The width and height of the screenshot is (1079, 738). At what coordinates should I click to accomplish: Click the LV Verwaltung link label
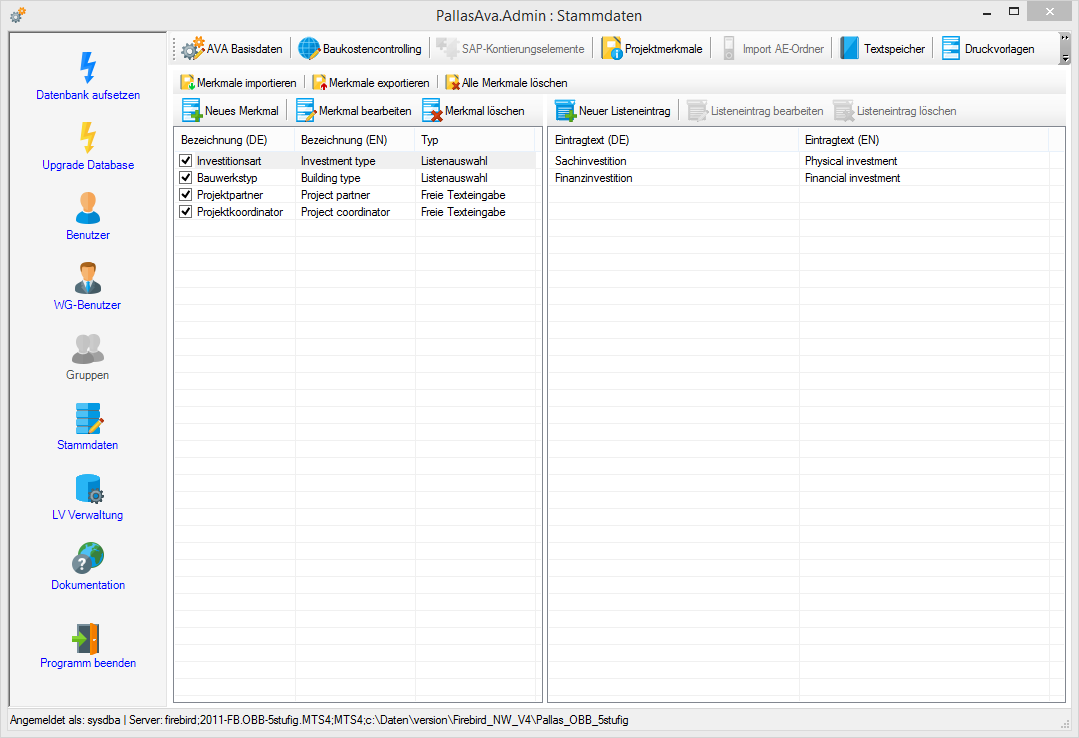(87, 515)
